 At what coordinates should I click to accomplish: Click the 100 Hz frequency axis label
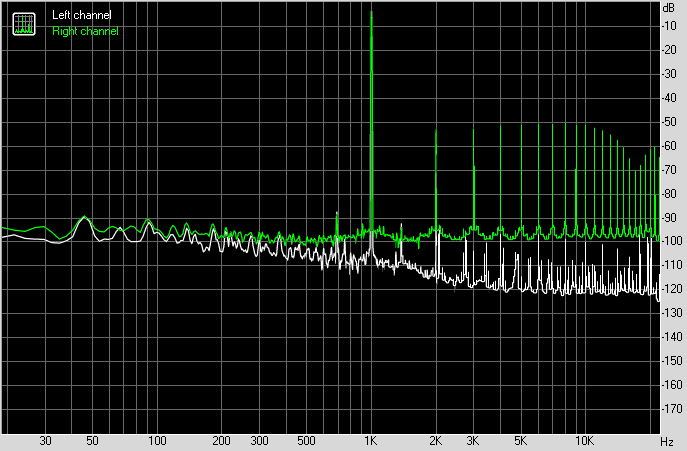(157, 440)
